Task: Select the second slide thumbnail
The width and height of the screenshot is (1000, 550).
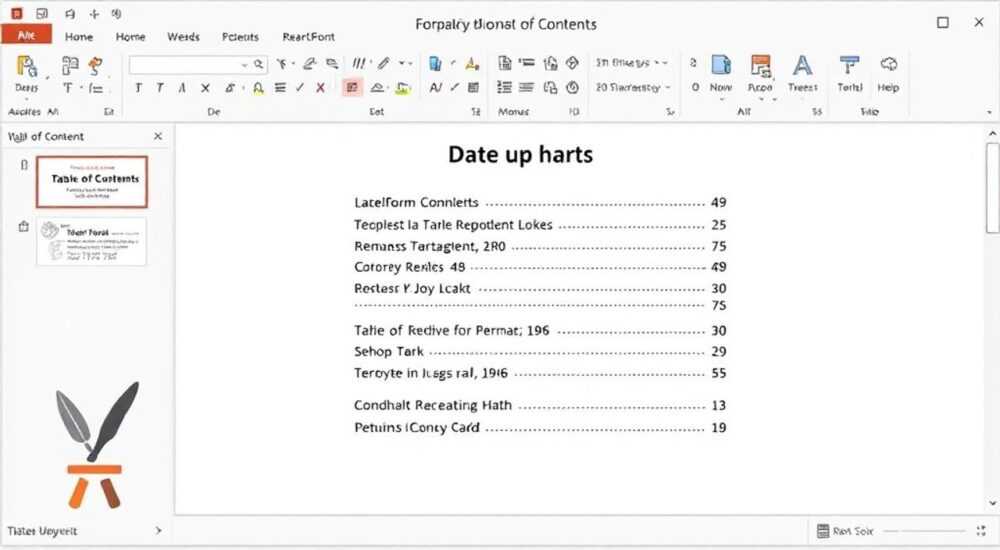Action: click(91, 241)
